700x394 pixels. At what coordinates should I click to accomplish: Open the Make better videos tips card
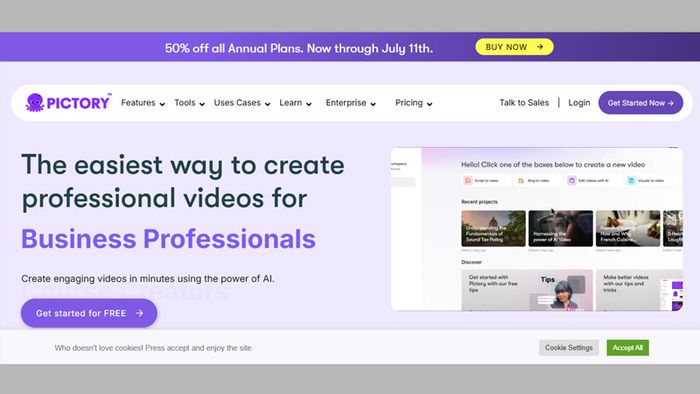pyautogui.click(x=639, y=290)
